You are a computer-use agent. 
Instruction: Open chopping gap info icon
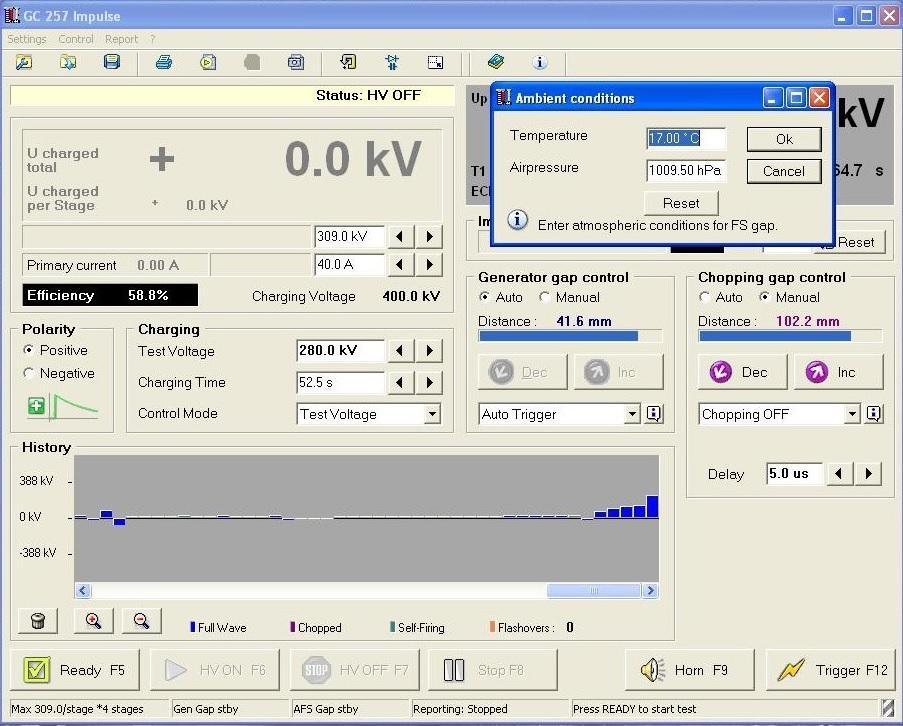pyautogui.click(x=874, y=413)
